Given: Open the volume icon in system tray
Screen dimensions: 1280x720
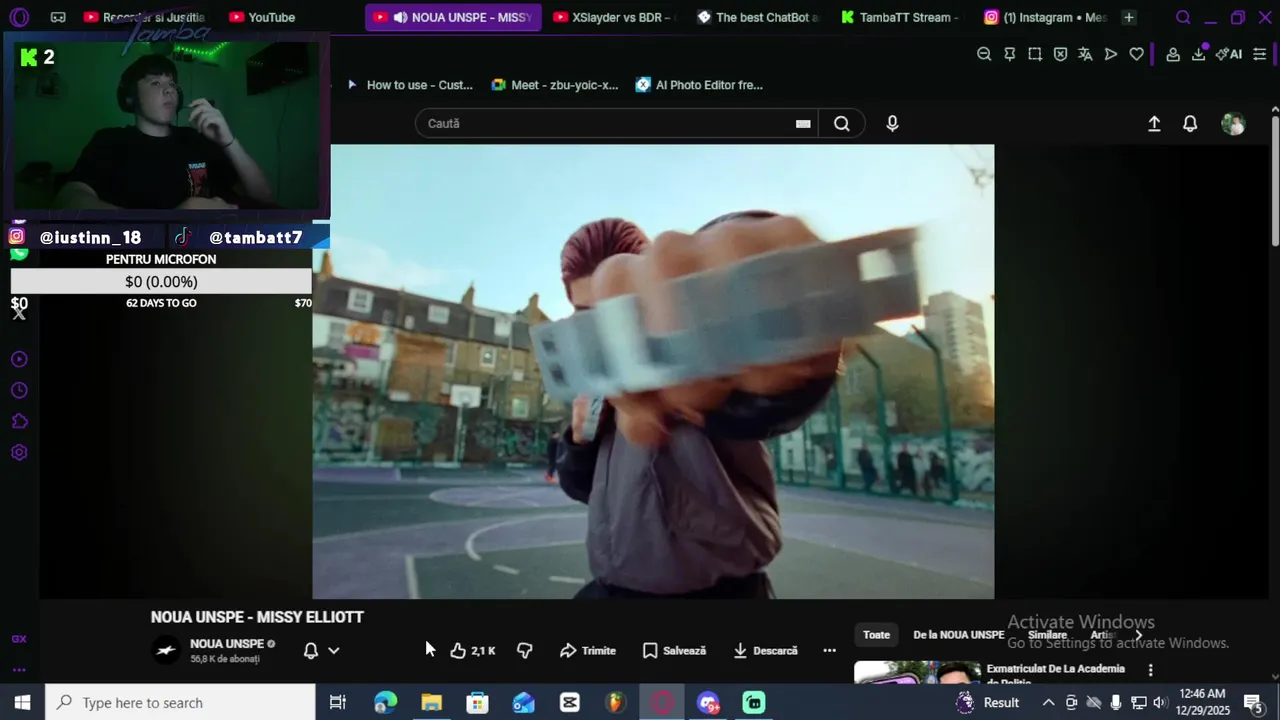Looking at the screenshot, I should click(x=1160, y=703).
